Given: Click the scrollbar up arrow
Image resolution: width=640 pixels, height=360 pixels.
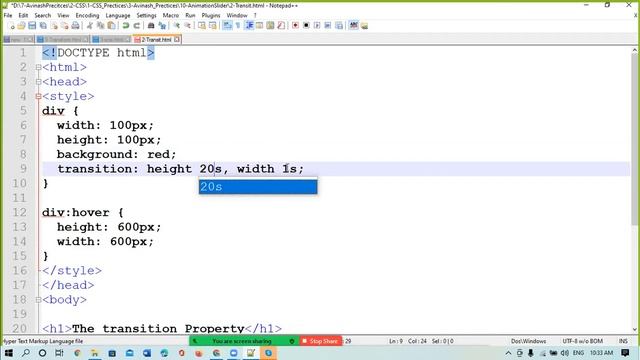Looking at the screenshot, I should click(635, 50).
